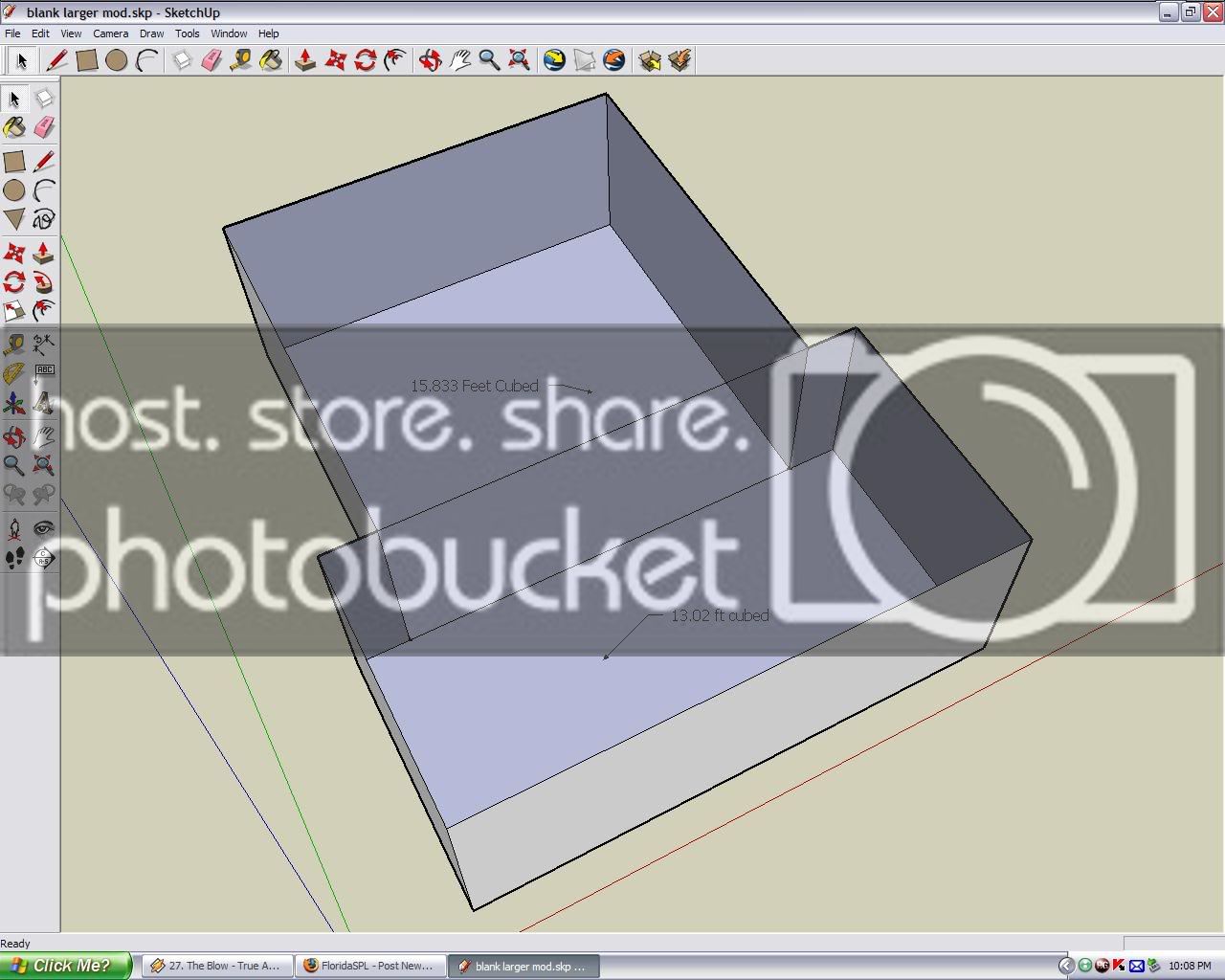Click the red K tray icon
The height and width of the screenshot is (980, 1225).
click(1119, 966)
